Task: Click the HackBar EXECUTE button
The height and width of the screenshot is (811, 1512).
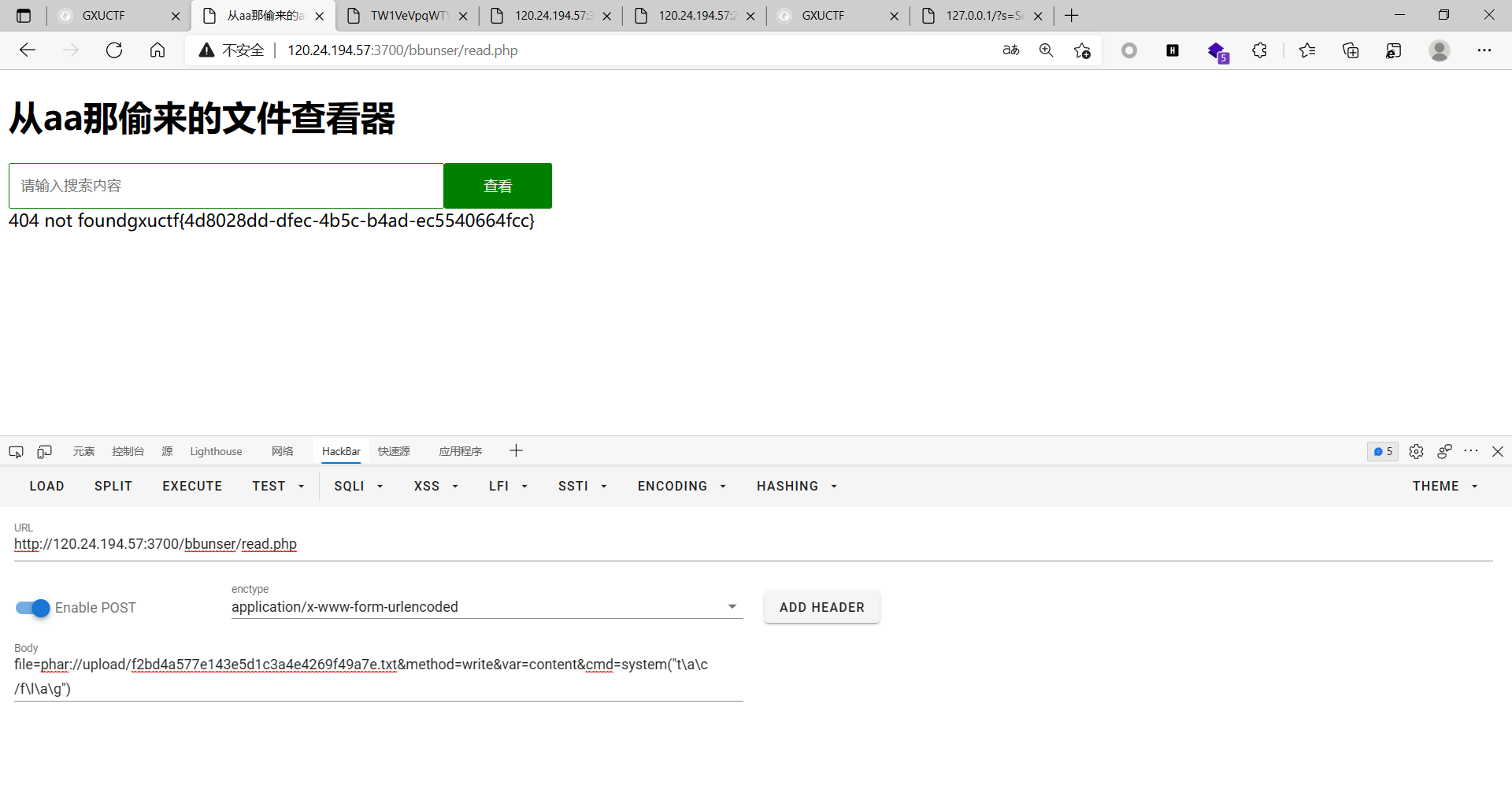Action: tap(192, 486)
